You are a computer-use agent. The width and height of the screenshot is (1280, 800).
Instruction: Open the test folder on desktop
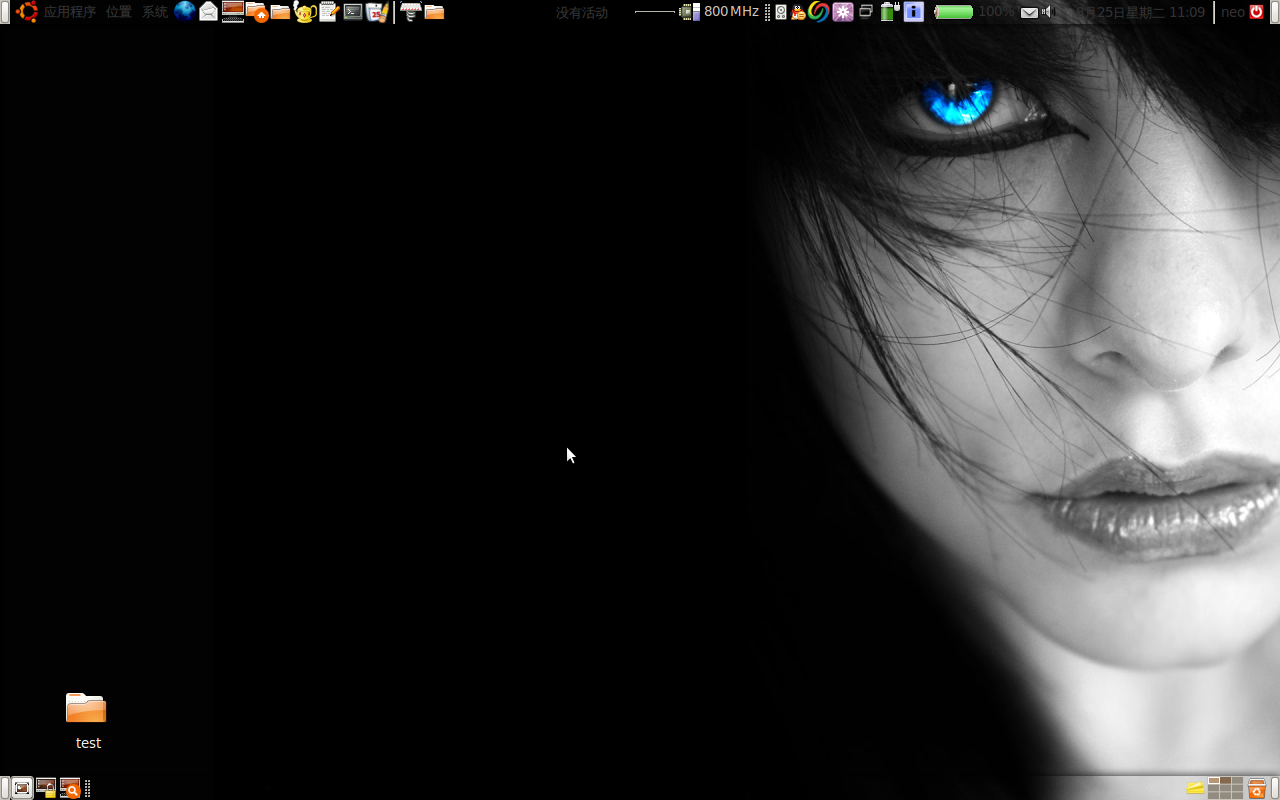[x=87, y=720]
